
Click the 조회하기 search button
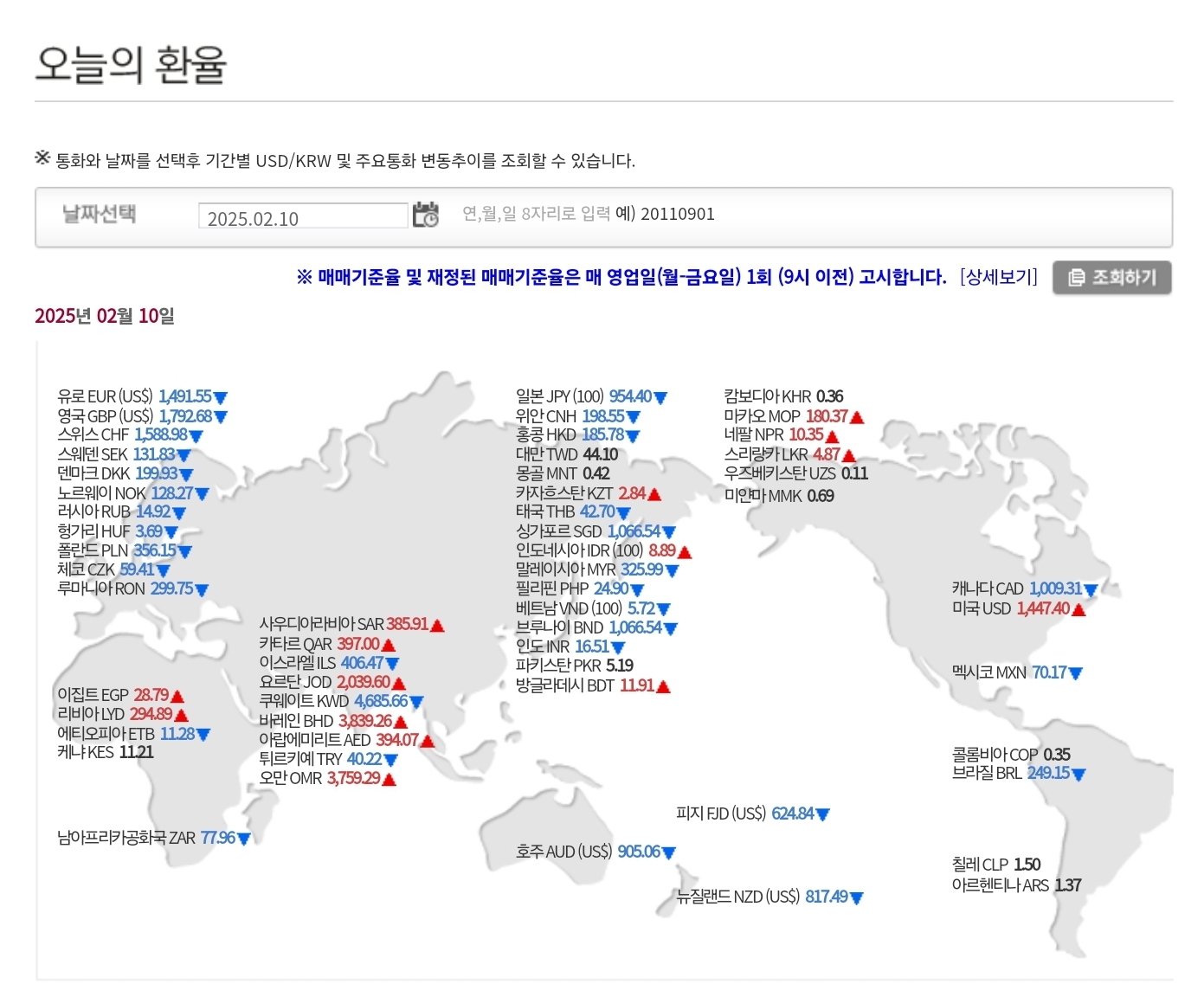[1112, 278]
